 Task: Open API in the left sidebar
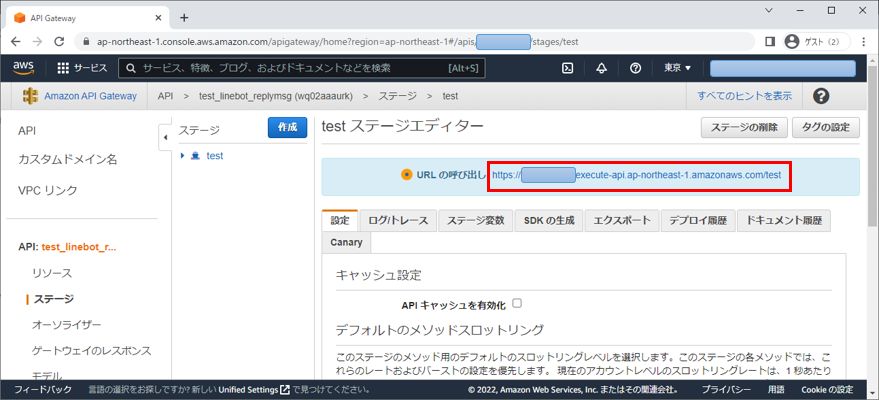27,131
